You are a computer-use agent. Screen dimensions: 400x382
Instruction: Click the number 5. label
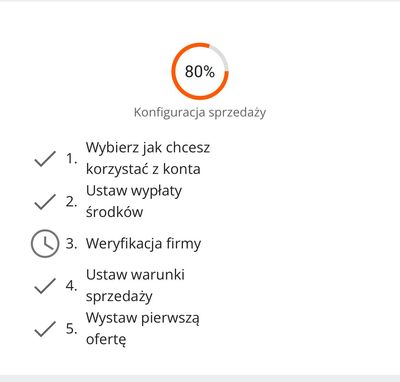(x=71, y=329)
